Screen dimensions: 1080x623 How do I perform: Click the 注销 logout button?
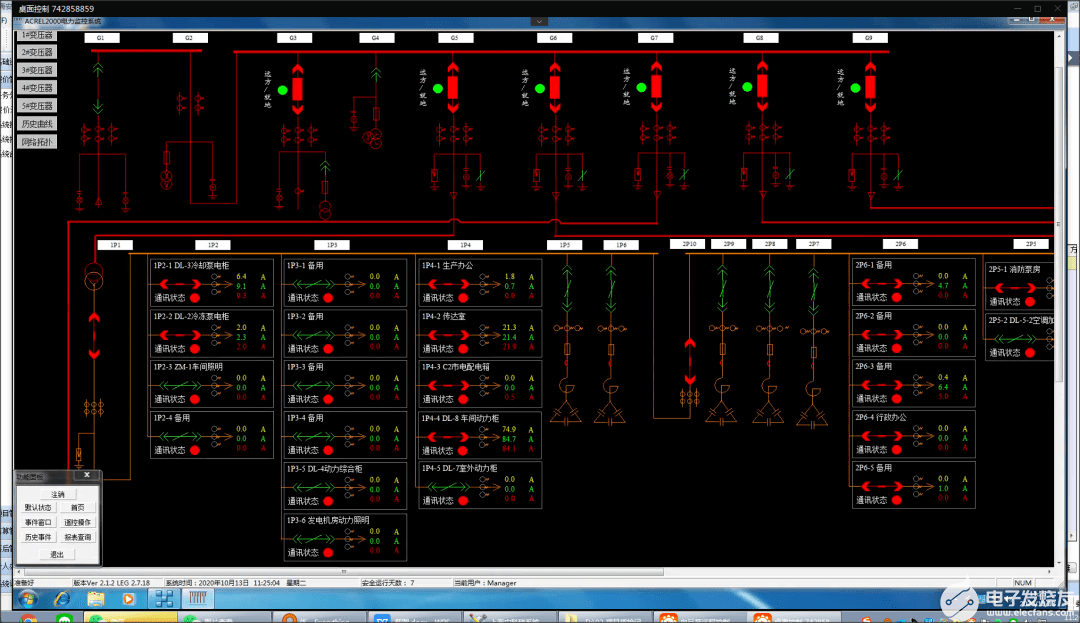coord(59,493)
